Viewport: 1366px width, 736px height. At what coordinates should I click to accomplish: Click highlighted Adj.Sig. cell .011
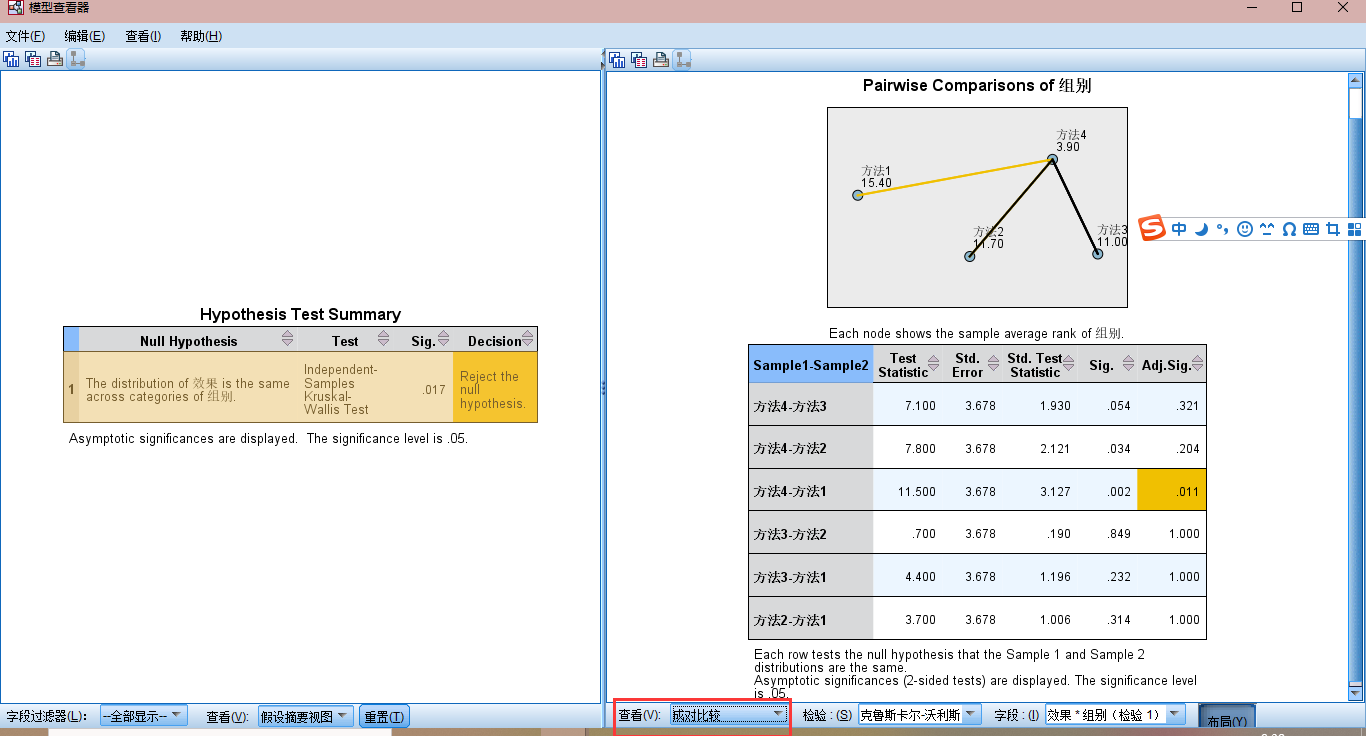coord(1171,491)
